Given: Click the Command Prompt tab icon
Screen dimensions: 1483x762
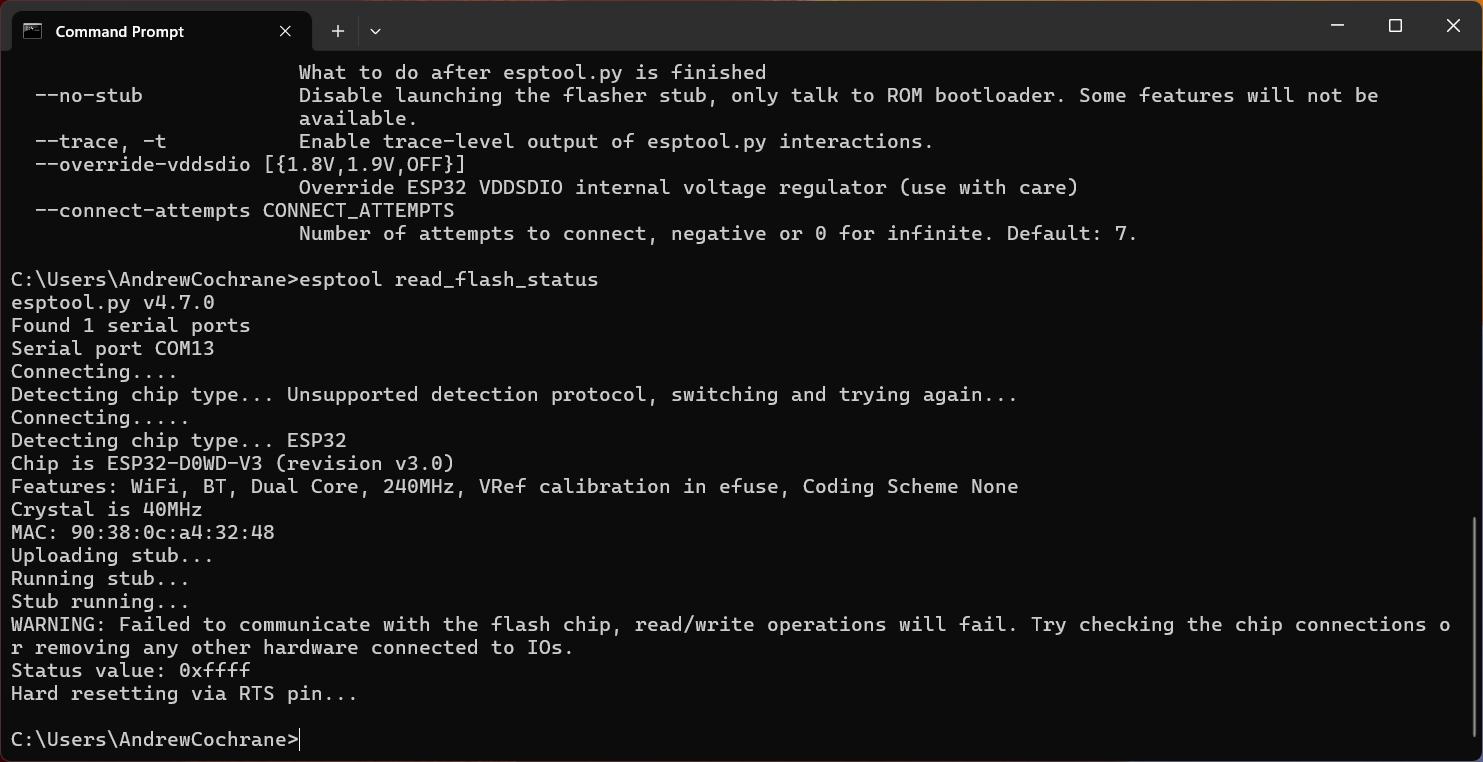Looking at the screenshot, I should click(32, 31).
